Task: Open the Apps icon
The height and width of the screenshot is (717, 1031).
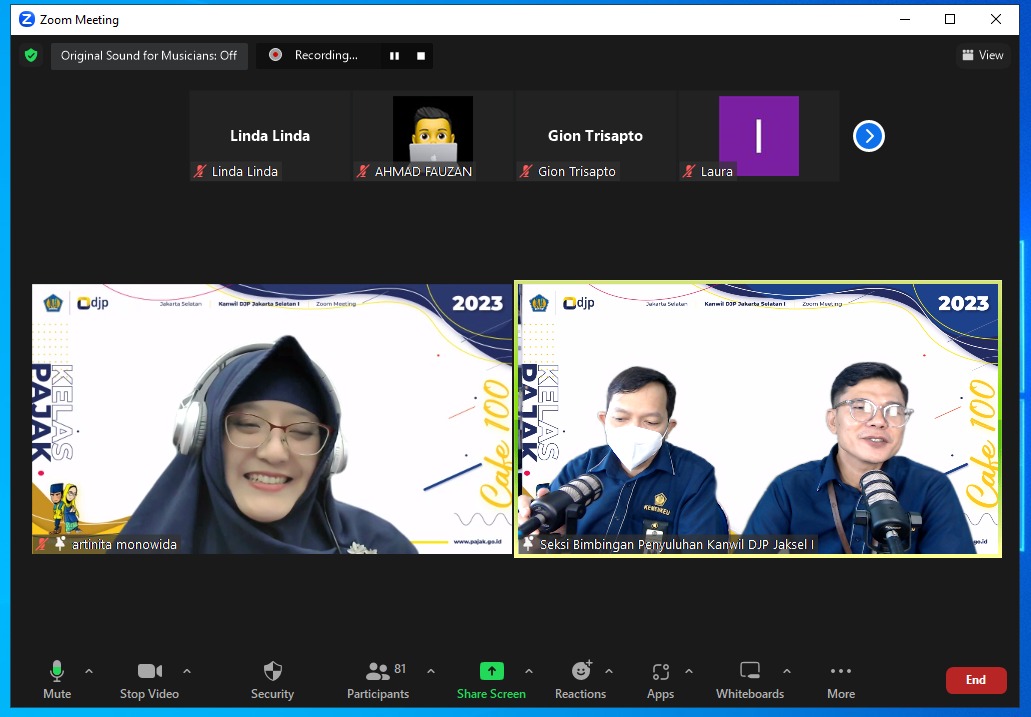Action: click(x=660, y=671)
